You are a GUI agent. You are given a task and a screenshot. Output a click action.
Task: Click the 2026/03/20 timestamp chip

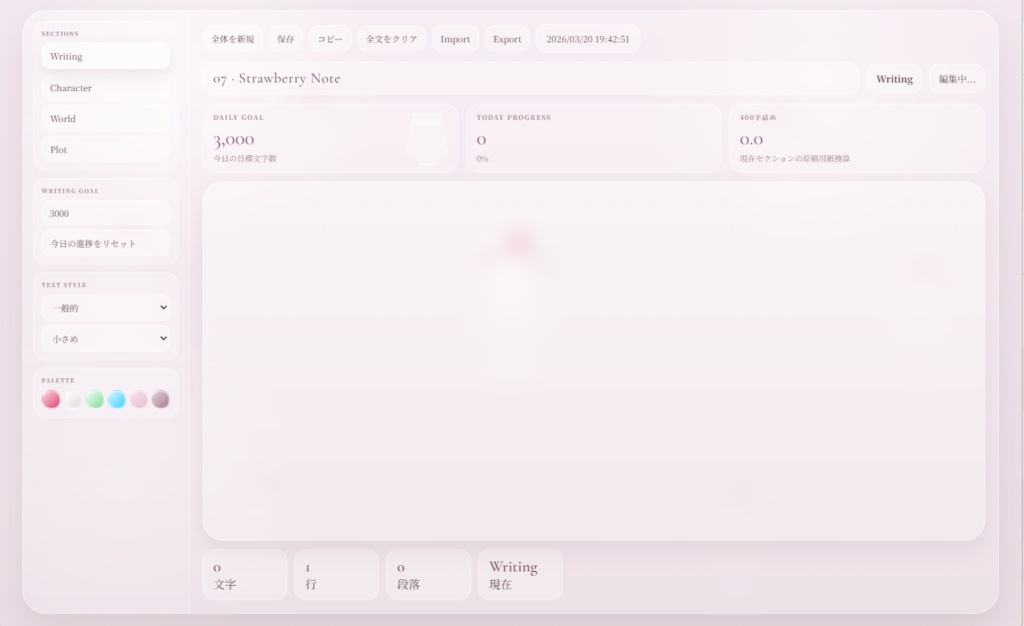[588, 39]
